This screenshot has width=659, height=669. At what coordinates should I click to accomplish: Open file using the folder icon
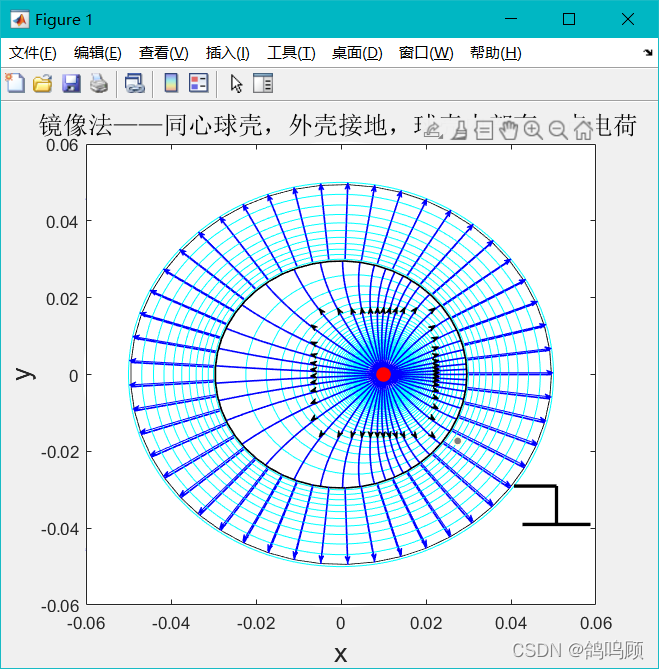pyautogui.click(x=43, y=83)
